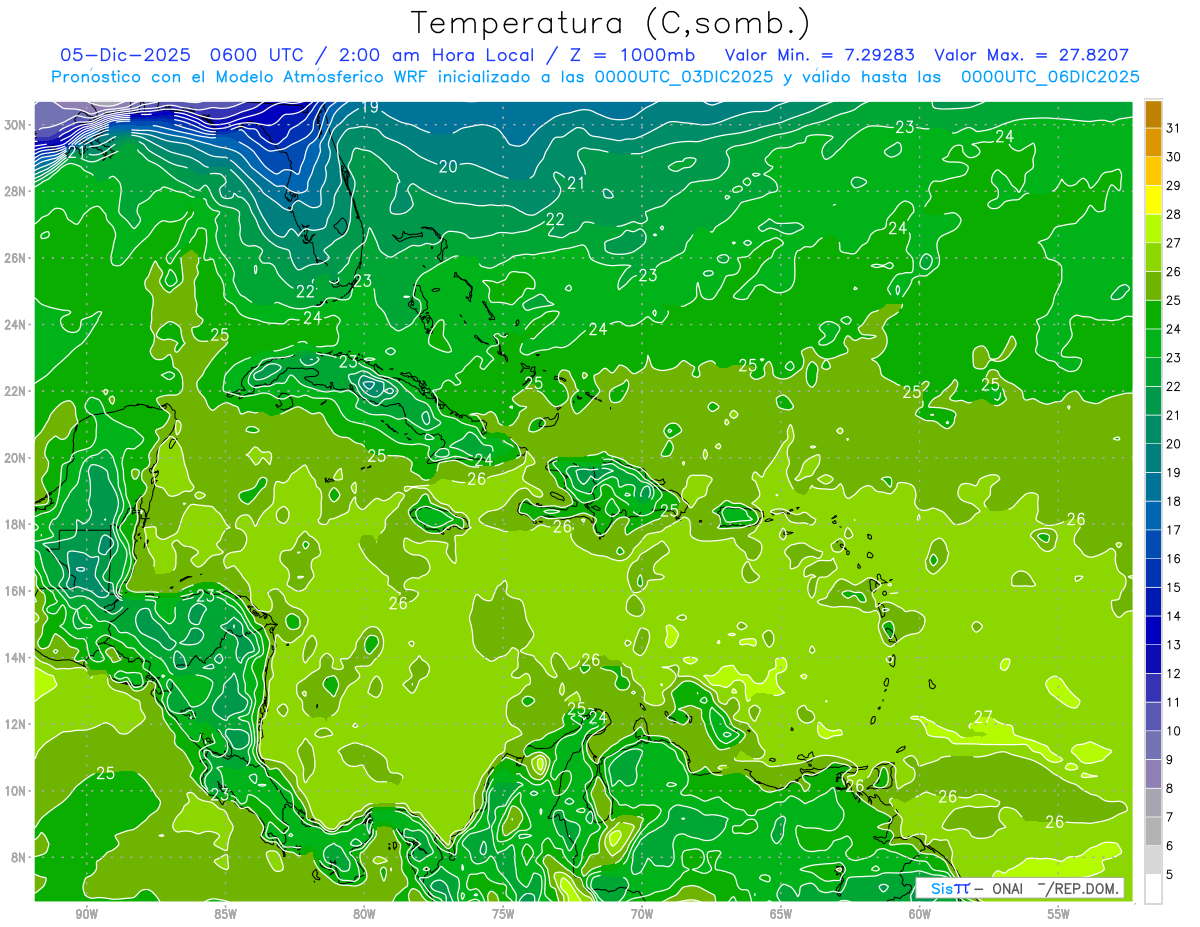Click the color scale label 31

[1173, 127]
